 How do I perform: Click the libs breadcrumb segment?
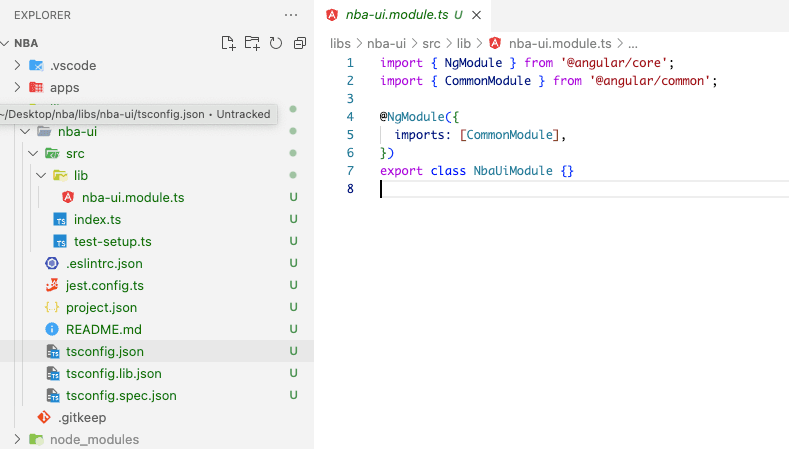click(x=342, y=43)
